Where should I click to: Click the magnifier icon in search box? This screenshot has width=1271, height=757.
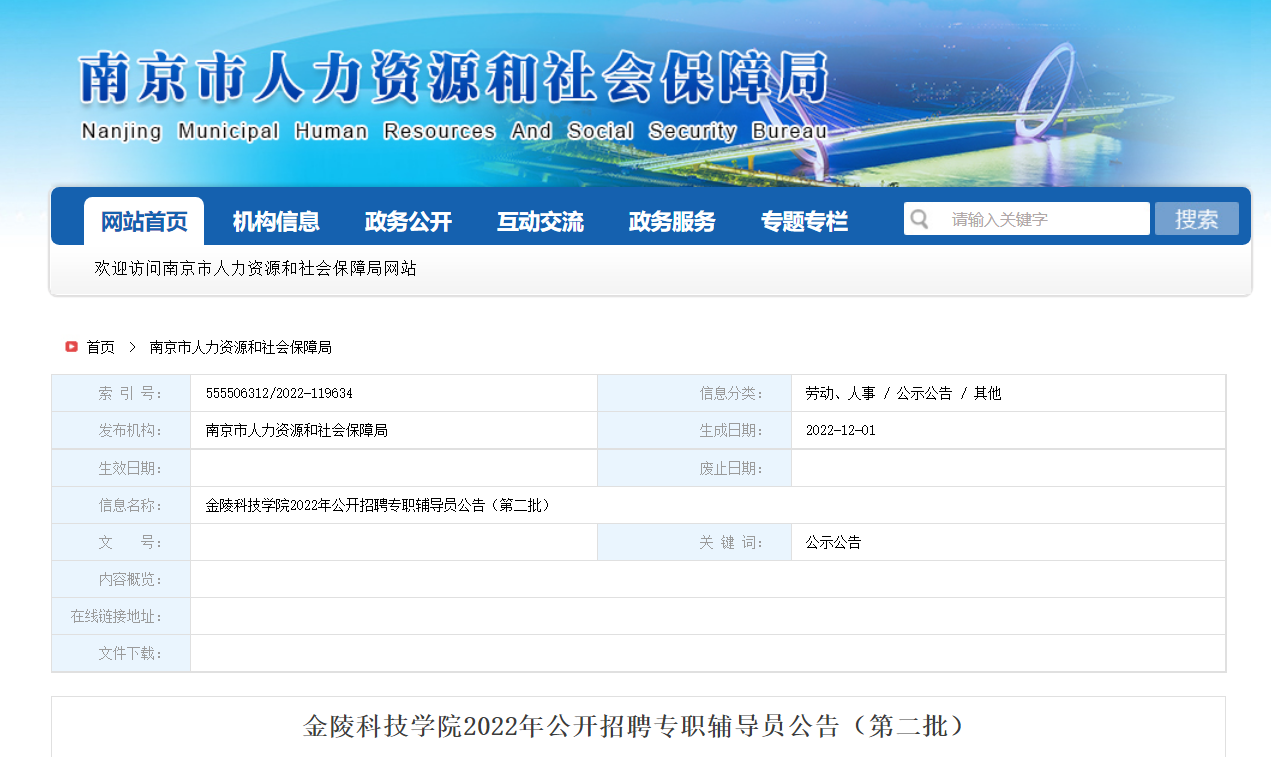920,219
